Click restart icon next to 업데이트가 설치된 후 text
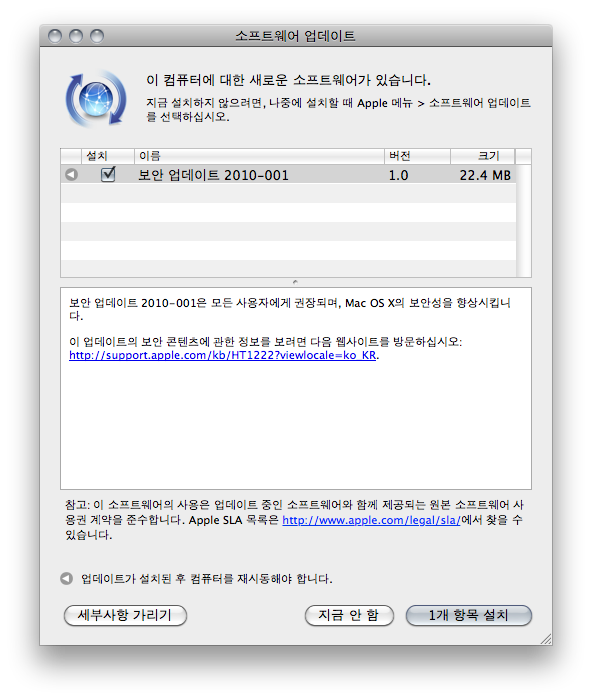592x700 pixels. (x=67, y=579)
